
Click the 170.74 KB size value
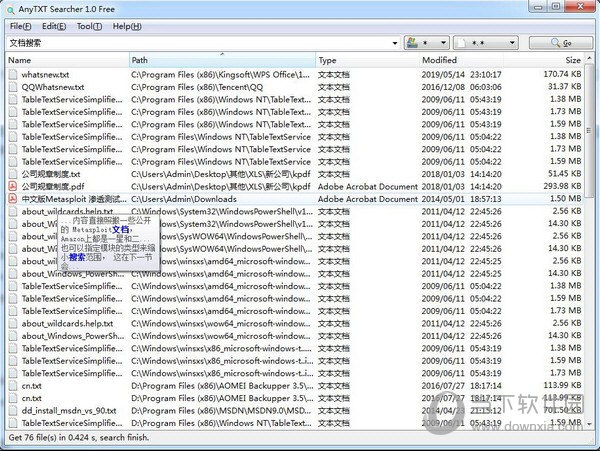click(562, 74)
